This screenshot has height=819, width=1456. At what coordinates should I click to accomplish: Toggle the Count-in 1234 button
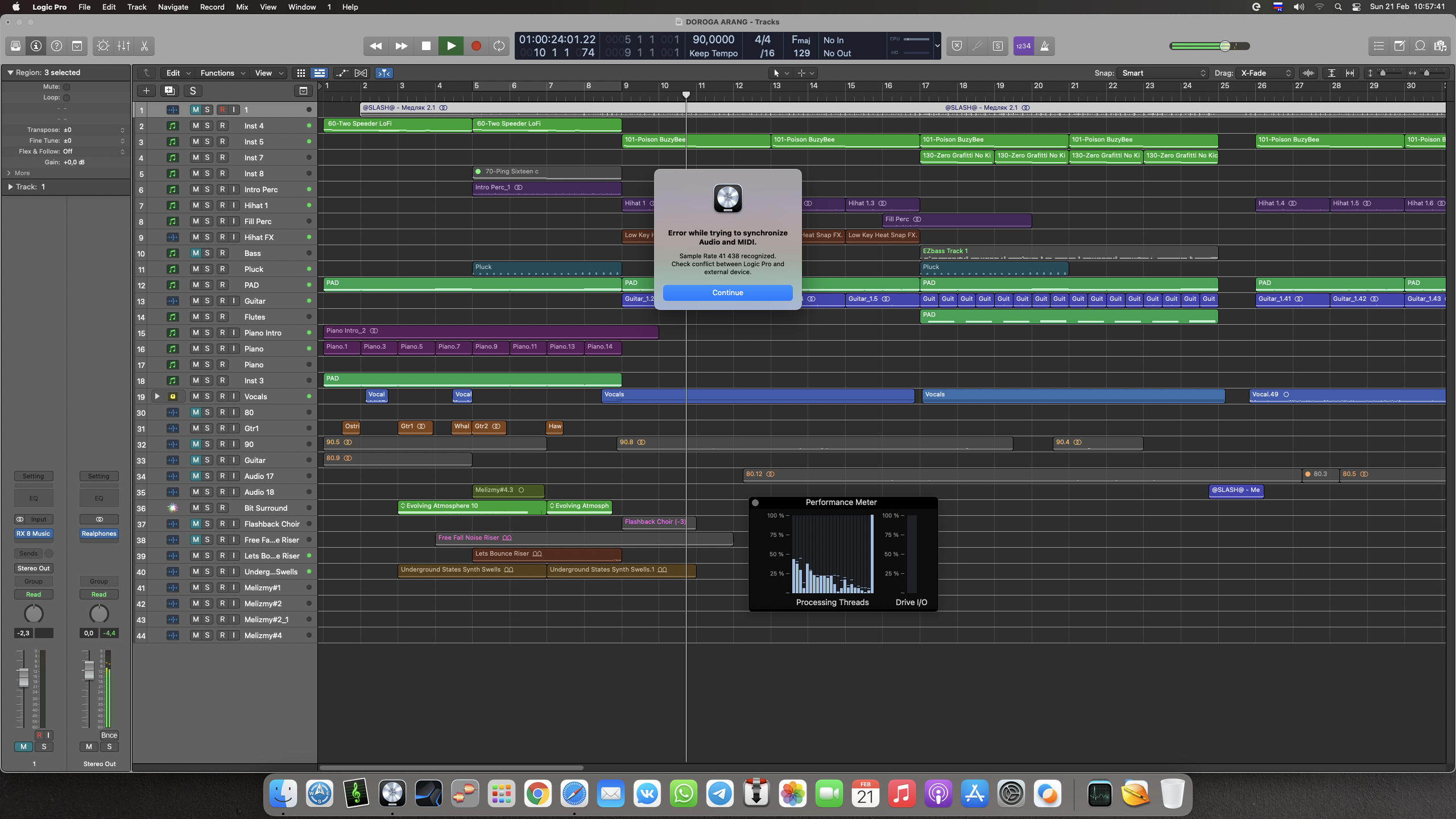point(1023,46)
